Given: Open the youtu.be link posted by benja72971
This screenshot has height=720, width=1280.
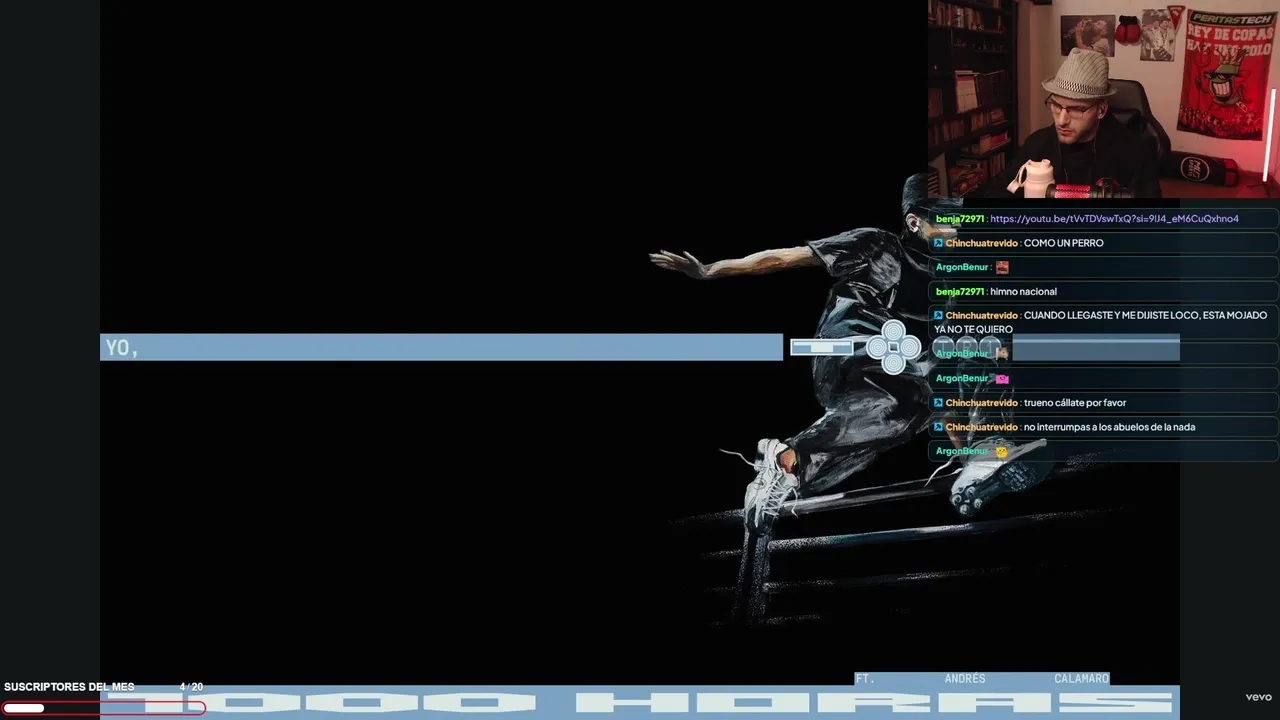Looking at the screenshot, I should 1114,219.
